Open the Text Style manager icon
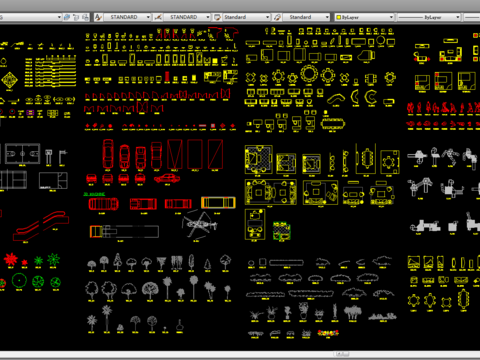This screenshot has height=360, width=480. (x=98, y=17)
